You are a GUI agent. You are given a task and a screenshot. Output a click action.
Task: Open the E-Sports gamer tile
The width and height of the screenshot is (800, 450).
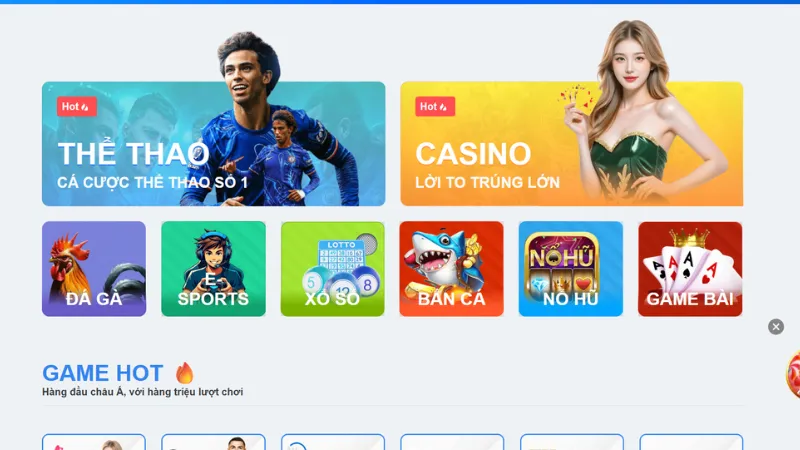click(213, 269)
